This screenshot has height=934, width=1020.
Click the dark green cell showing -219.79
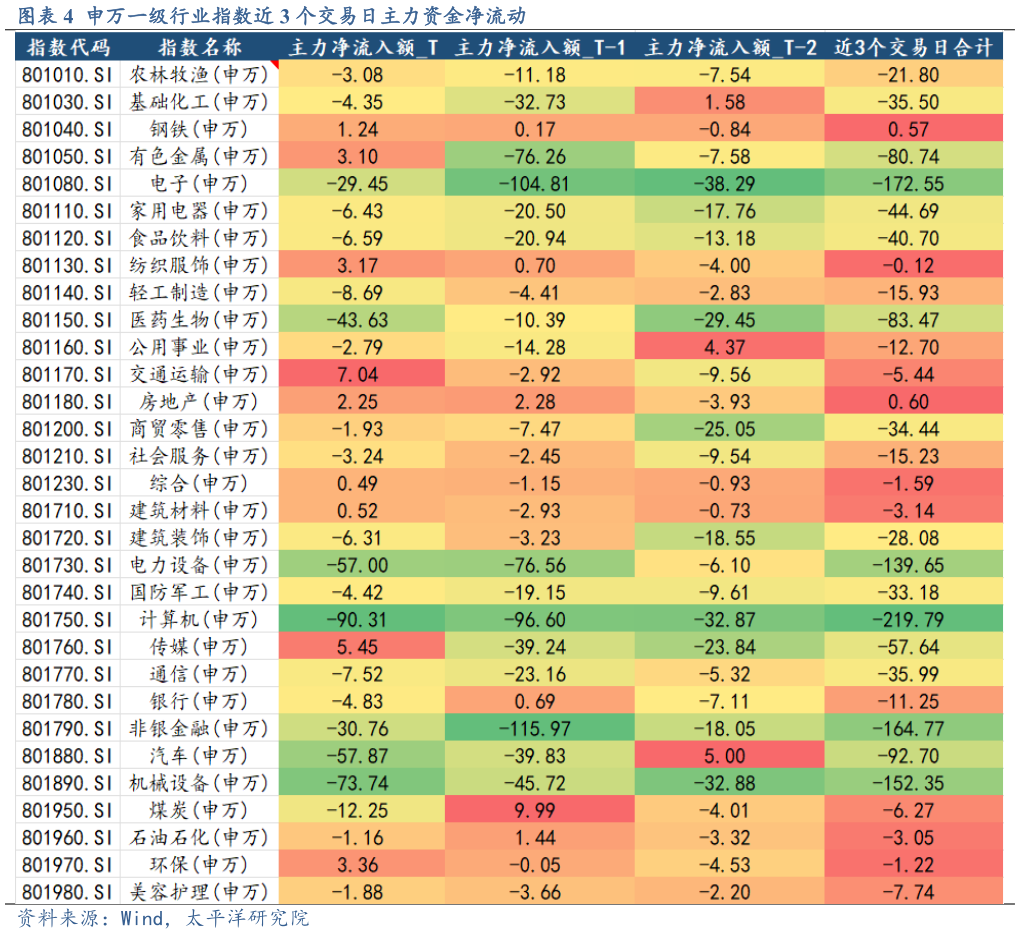pos(912,619)
